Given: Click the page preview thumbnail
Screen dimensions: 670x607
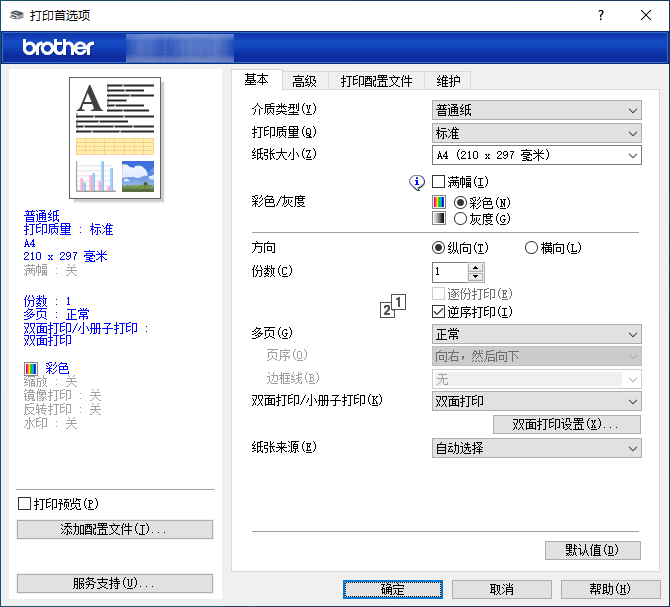Looking at the screenshot, I should (115, 138).
